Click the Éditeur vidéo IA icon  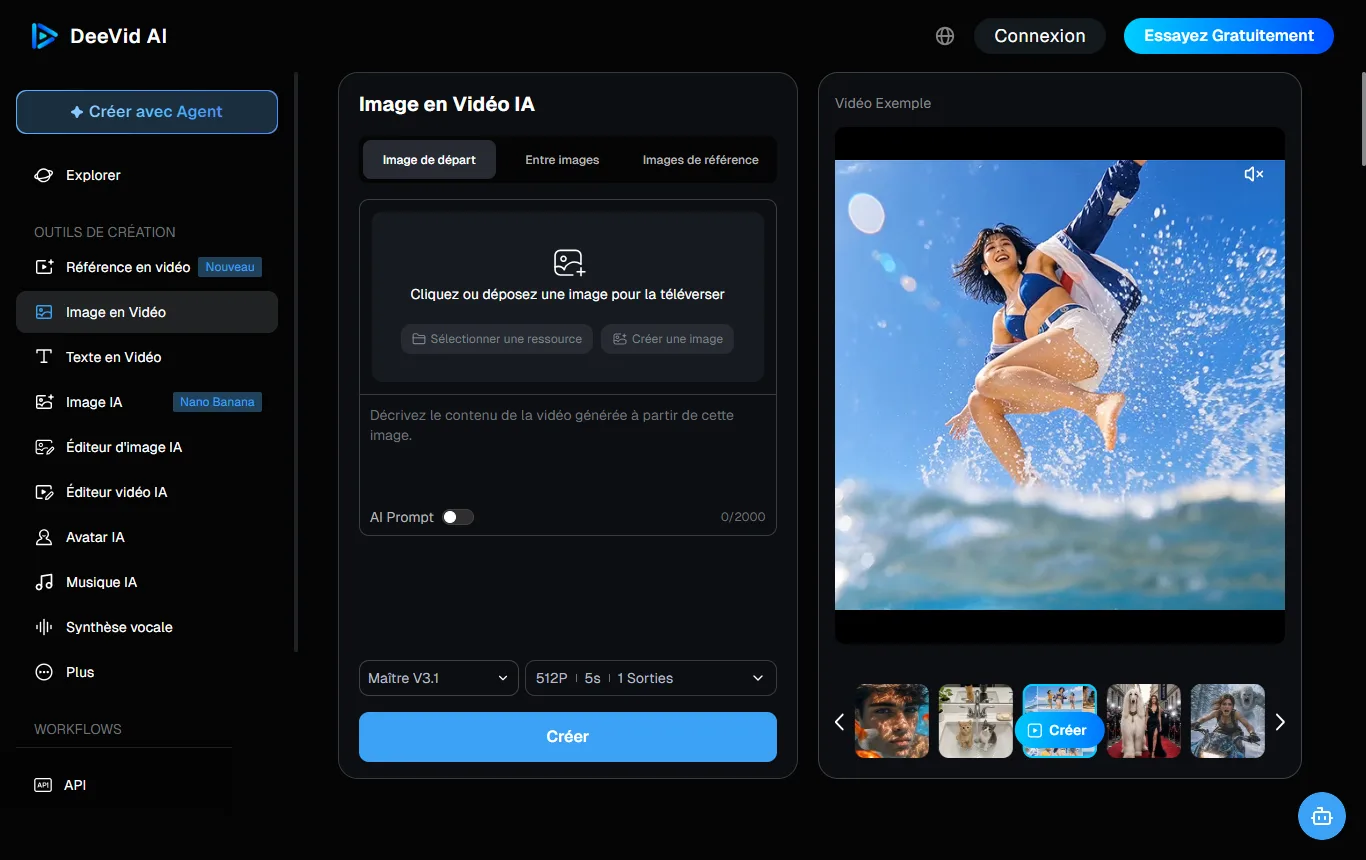[x=44, y=492]
